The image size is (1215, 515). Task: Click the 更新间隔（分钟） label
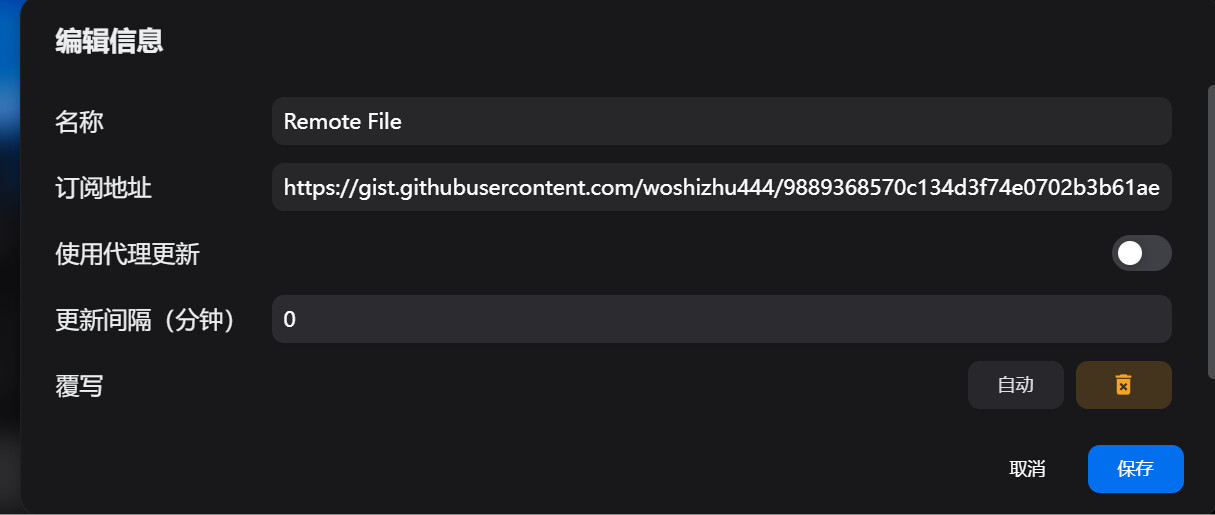pos(146,320)
